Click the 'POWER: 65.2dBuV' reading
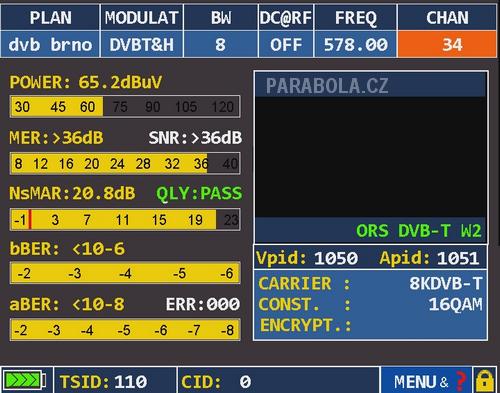 86,82
